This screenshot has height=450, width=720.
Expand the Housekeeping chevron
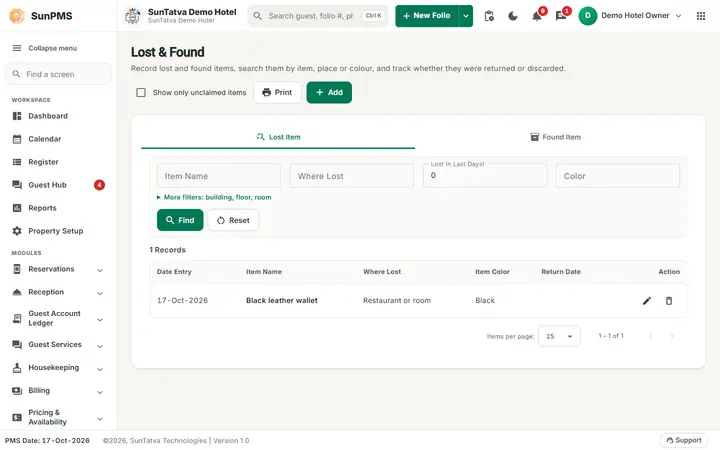(100, 369)
